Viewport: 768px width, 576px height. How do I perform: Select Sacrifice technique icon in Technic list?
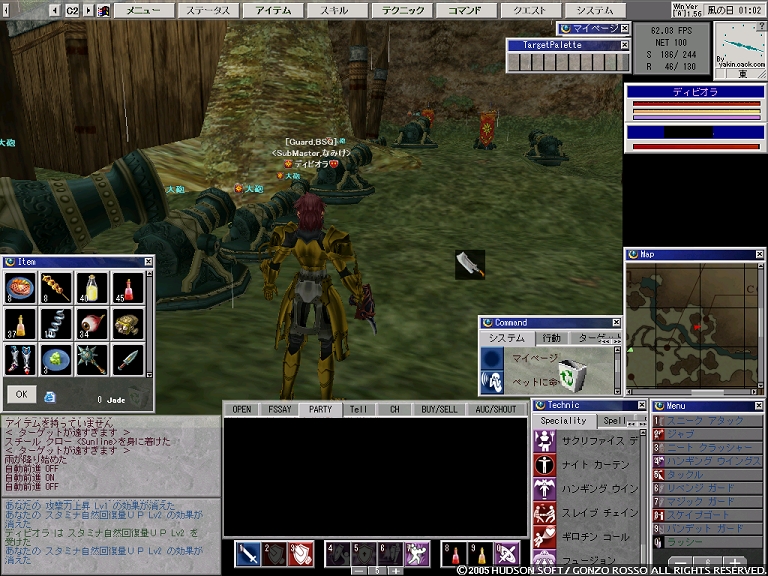(545, 440)
